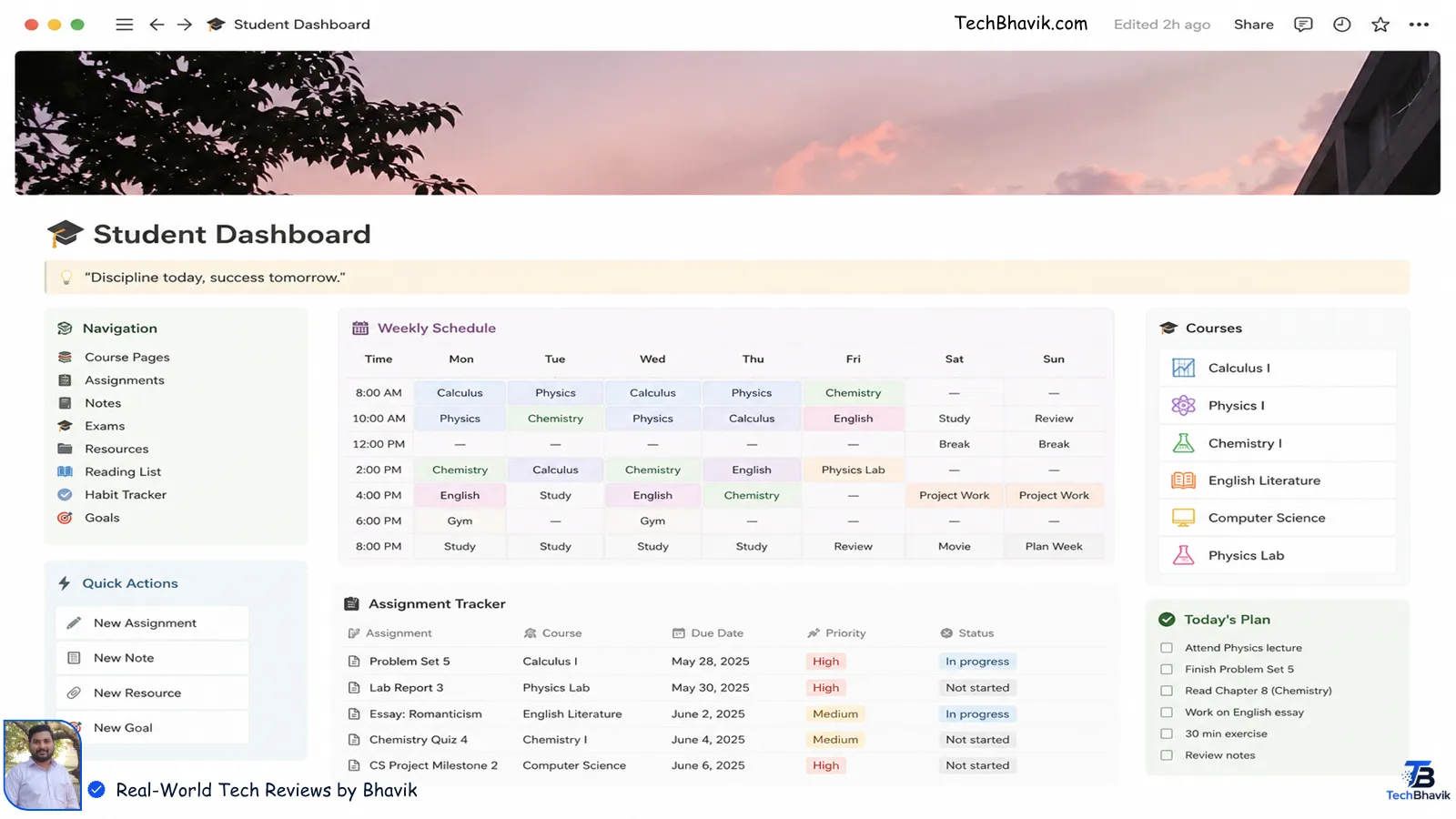Open the Chemistry Quiz 4 assignment
Screen dimensions: 1456x819
[x=419, y=740]
